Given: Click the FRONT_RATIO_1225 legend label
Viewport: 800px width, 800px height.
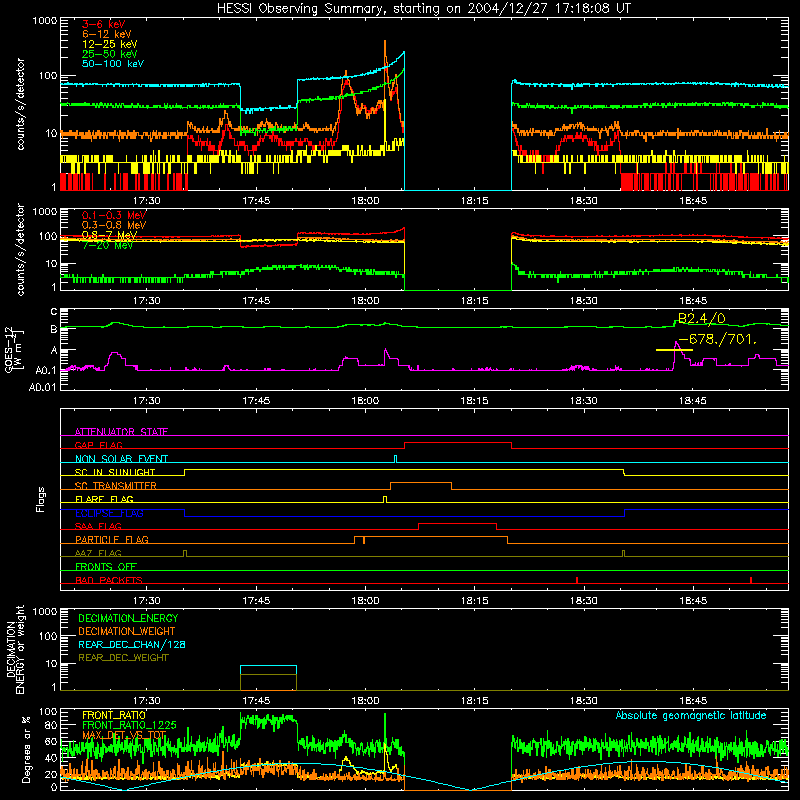Looking at the screenshot, I should click(x=129, y=725).
